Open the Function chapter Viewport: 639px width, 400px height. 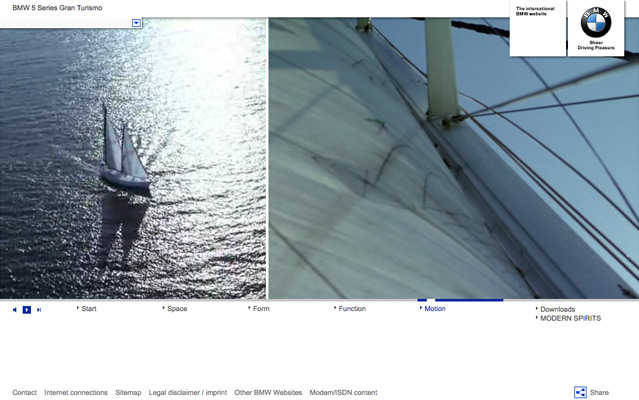[x=352, y=309]
